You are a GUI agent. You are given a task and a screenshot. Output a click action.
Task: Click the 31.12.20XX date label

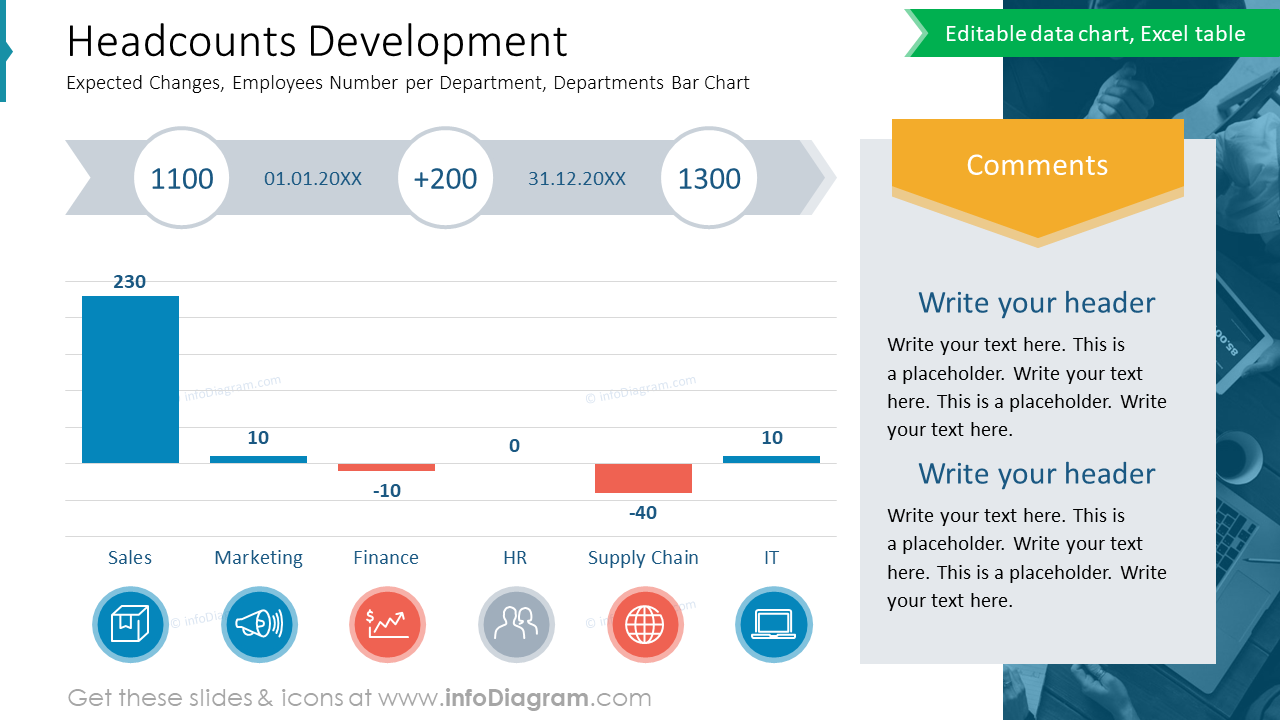(x=577, y=179)
